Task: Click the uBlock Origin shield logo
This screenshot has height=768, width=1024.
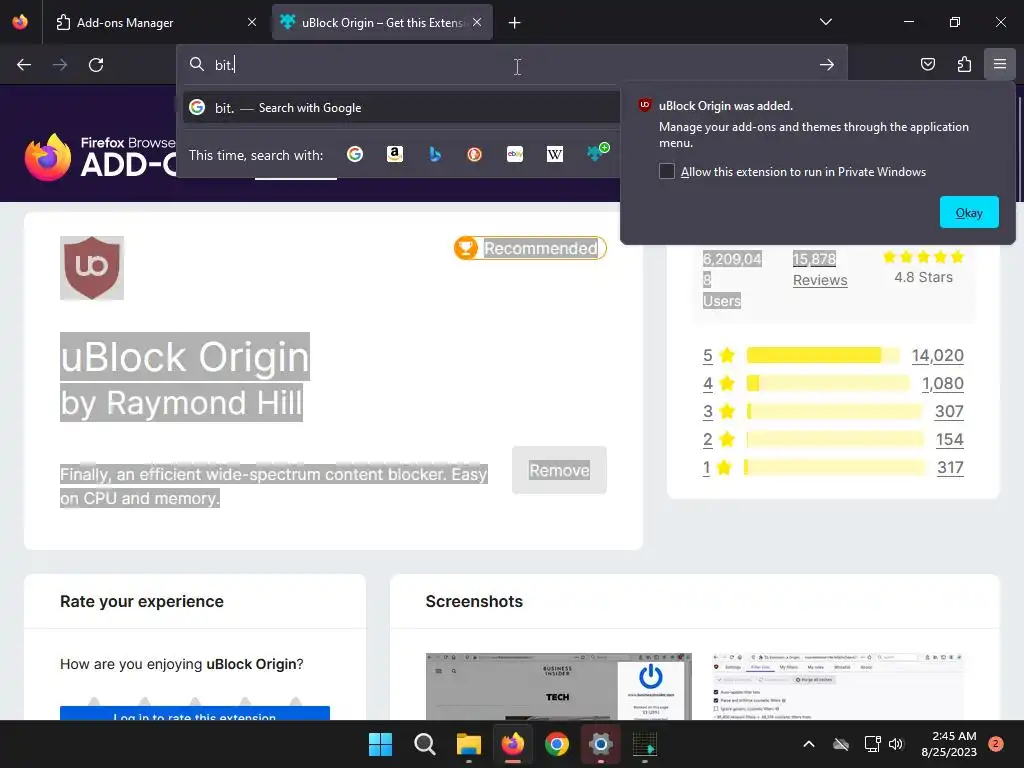Action: pos(92,268)
